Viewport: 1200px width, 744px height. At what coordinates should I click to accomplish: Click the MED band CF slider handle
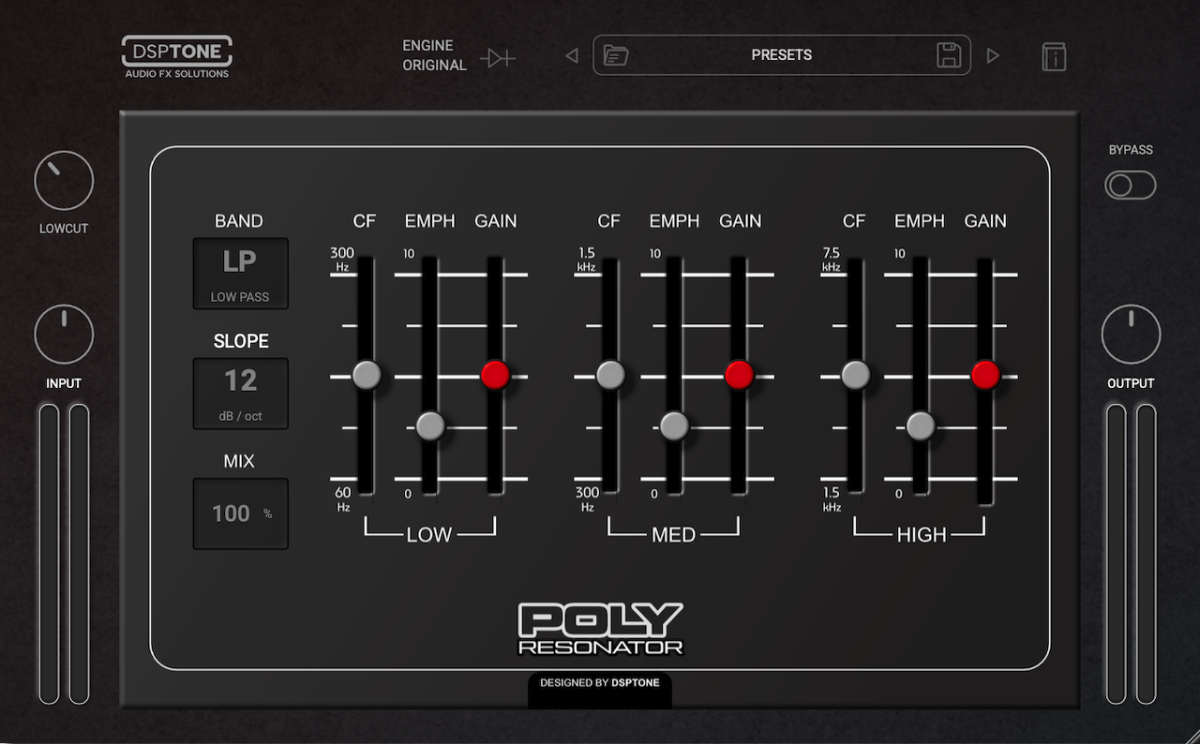tap(610, 375)
